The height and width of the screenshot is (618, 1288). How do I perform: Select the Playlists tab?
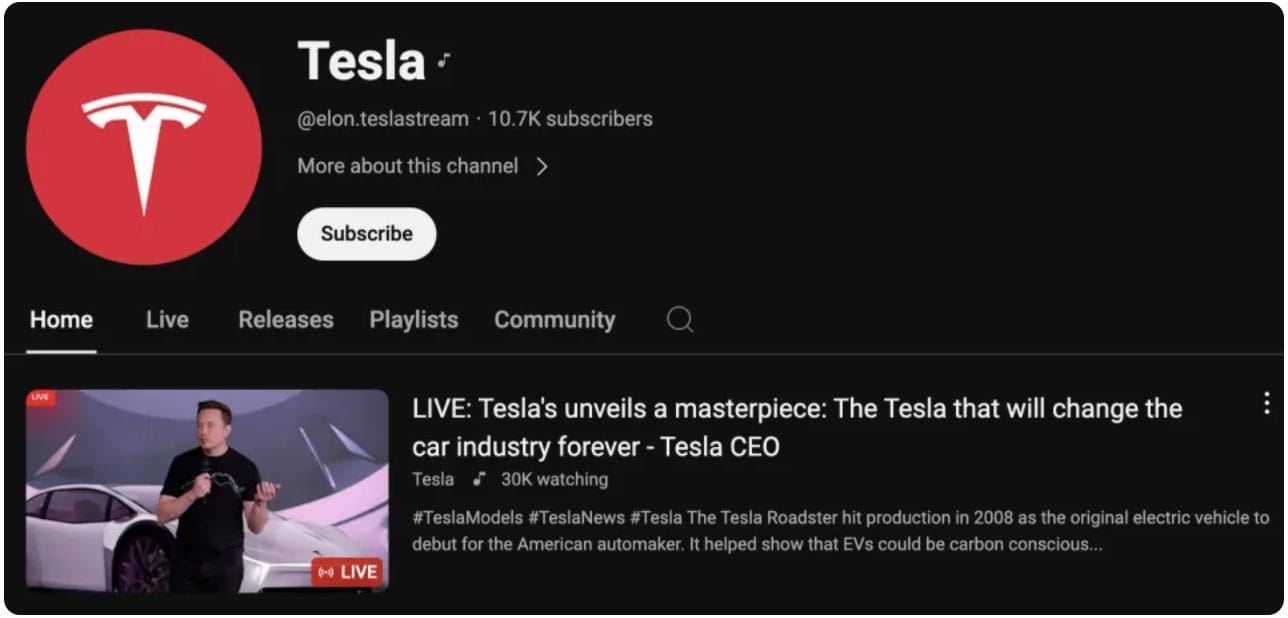coord(414,320)
